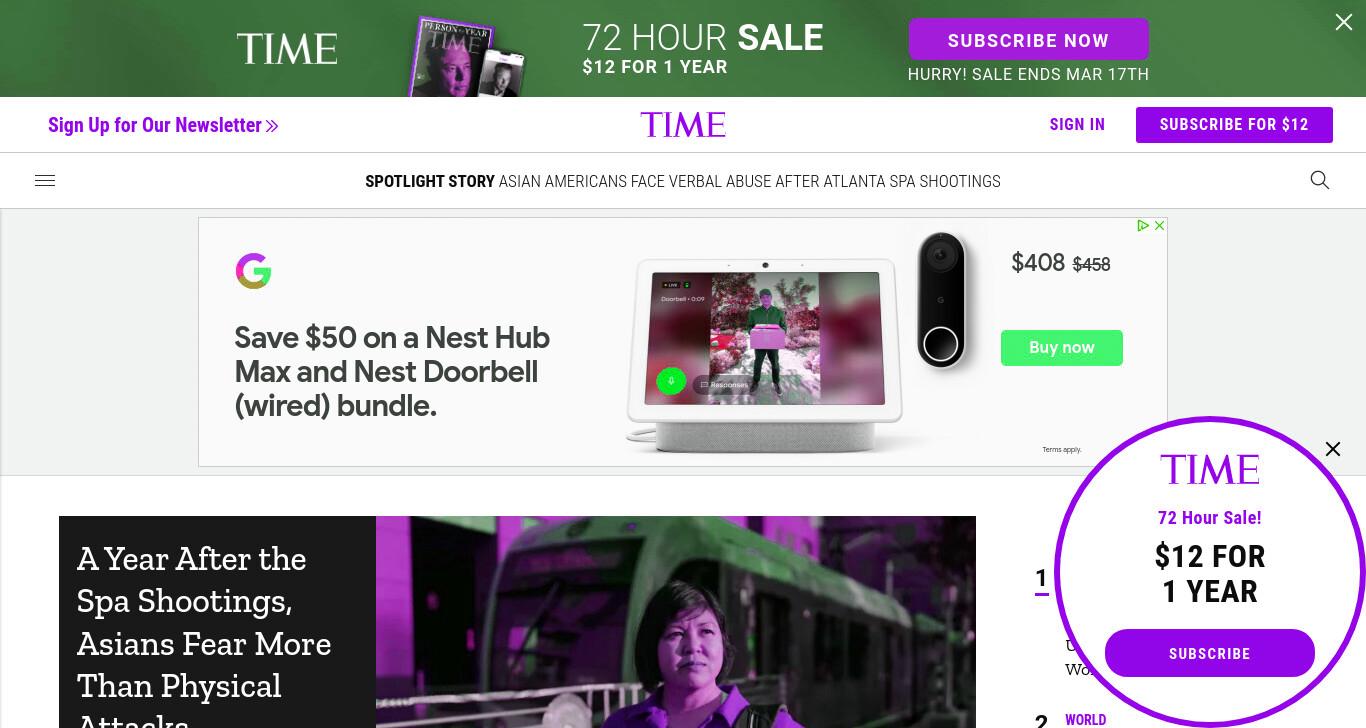Dismiss the circular 72 Hour Sale popup
This screenshot has width=1366, height=728.
coord(1333,449)
